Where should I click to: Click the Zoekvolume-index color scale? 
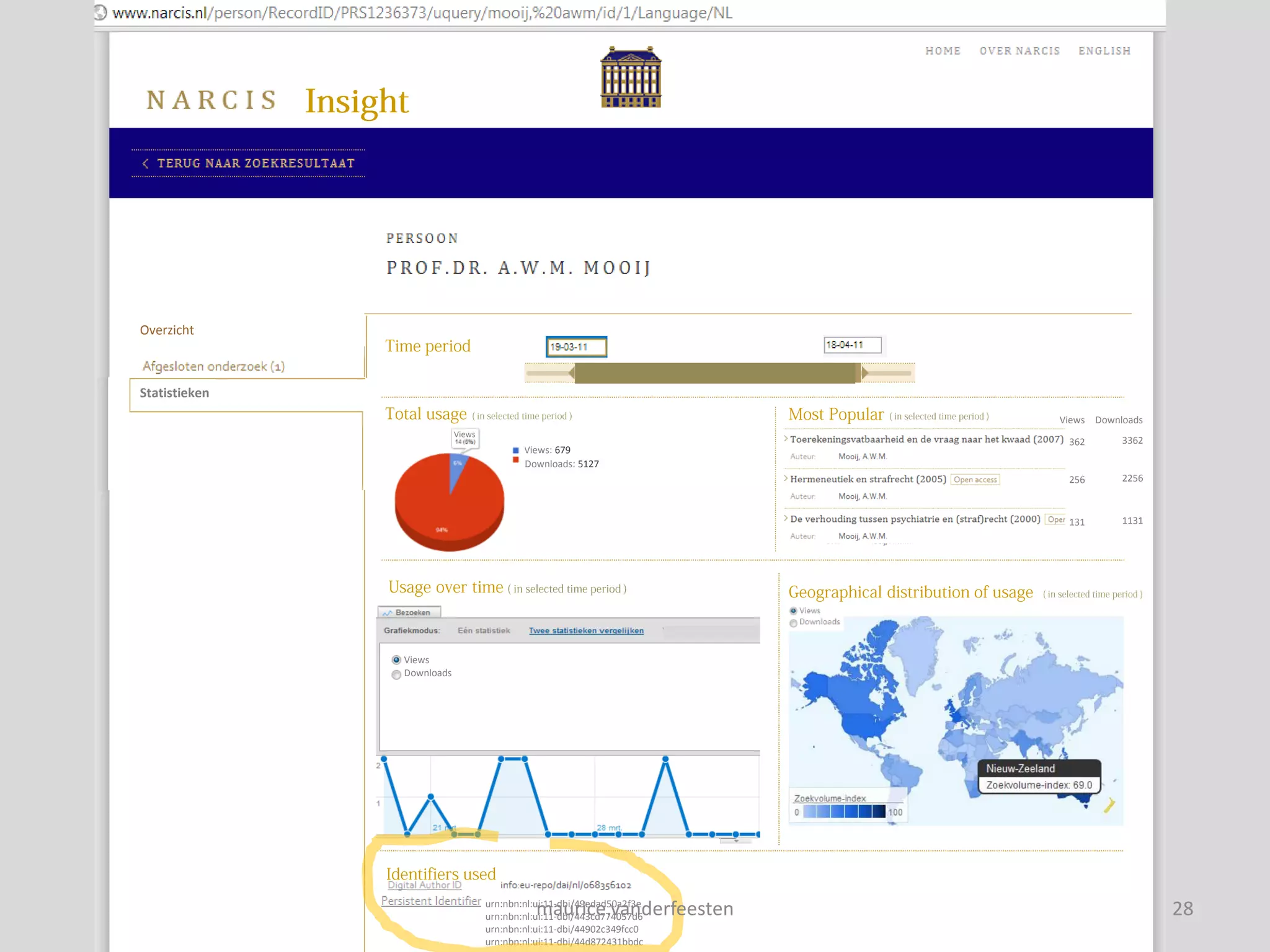(844, 811)
